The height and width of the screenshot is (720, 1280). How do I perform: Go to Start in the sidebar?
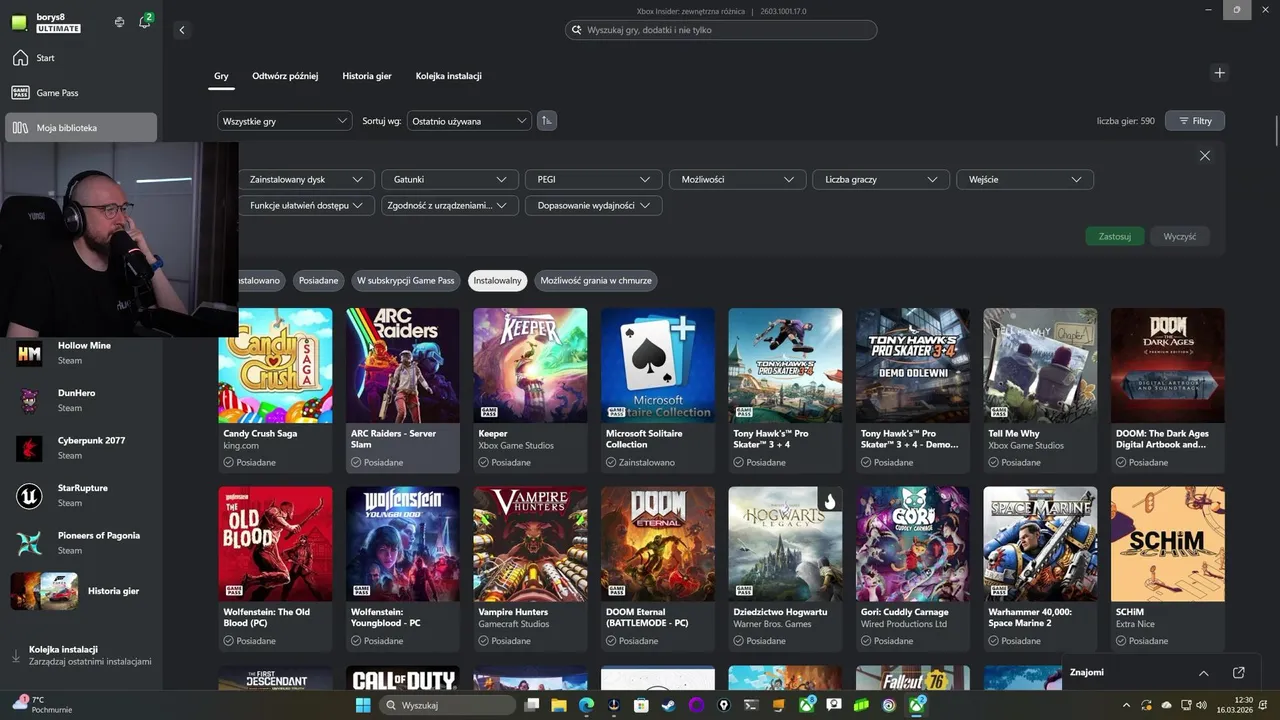pyautogui.click(x=81, y=58)
